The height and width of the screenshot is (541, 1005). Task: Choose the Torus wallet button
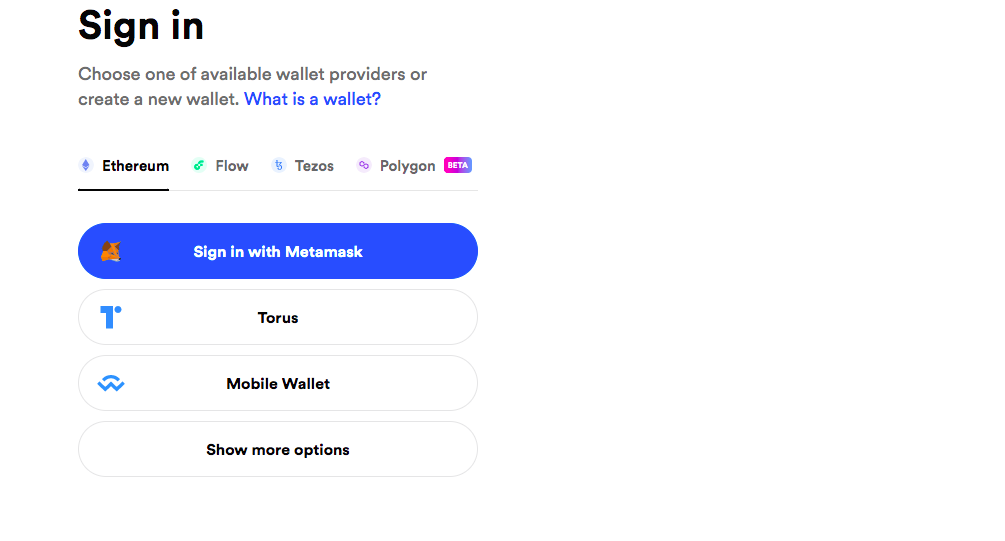278,317
